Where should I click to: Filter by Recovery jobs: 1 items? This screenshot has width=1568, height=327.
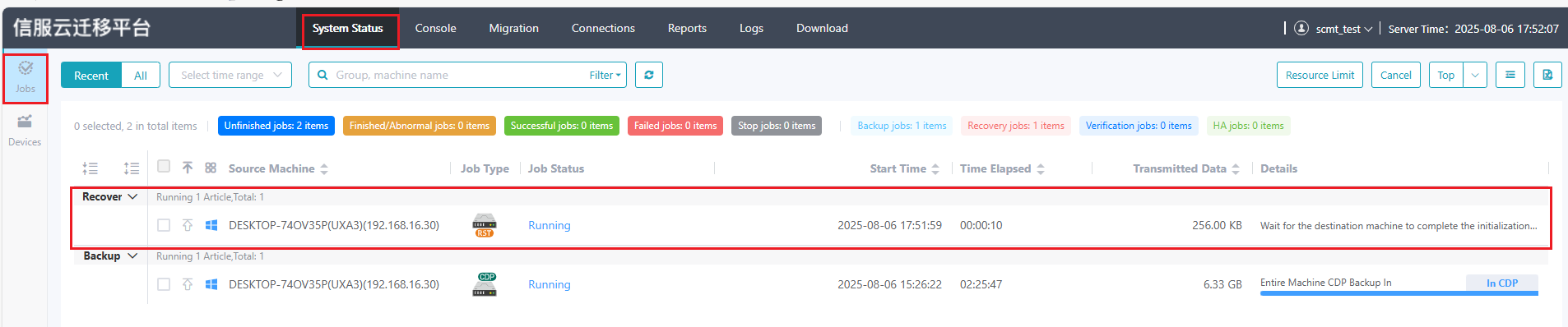click(x=1016, y=126)
